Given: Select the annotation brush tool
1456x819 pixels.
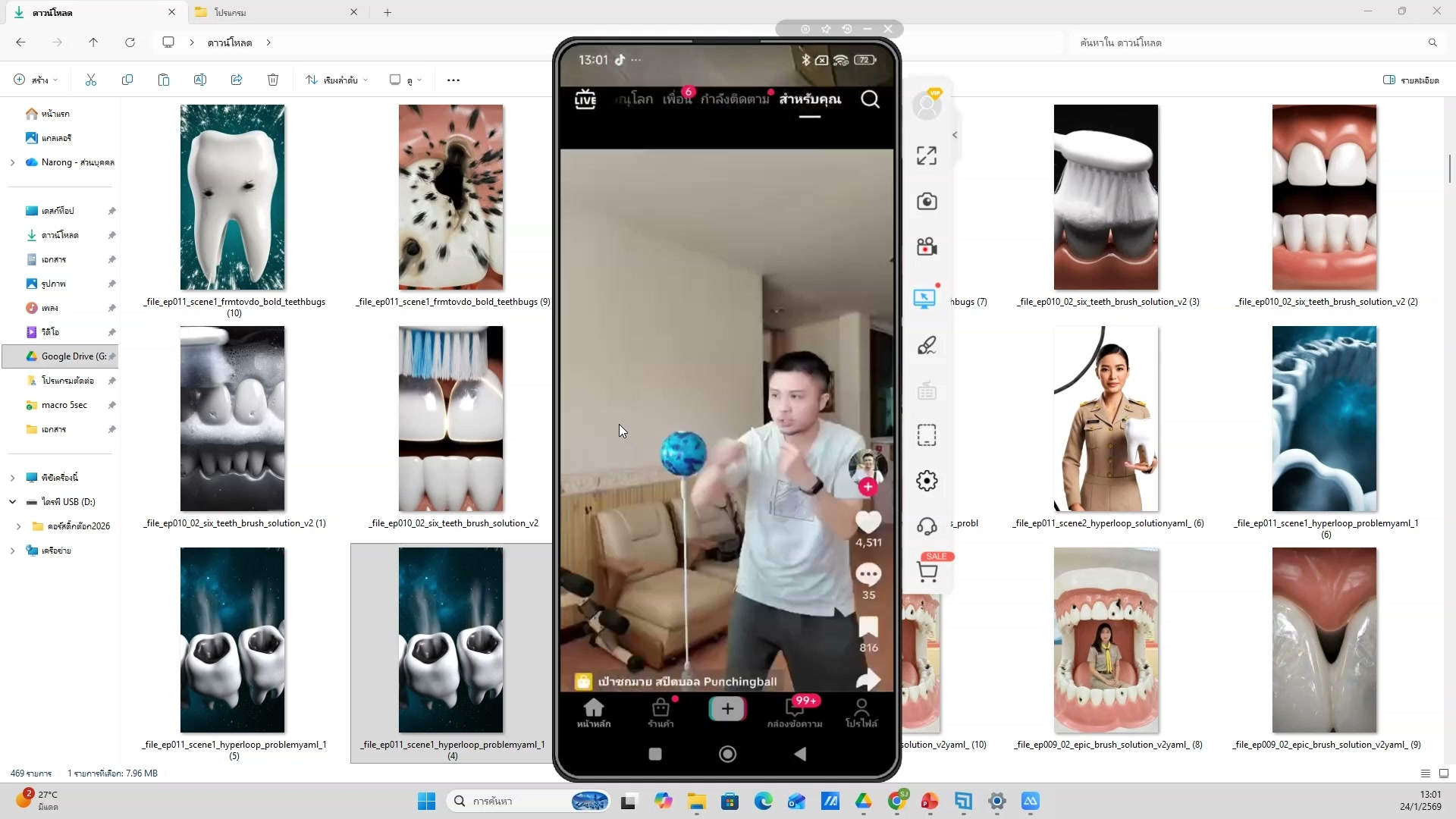Looking at the screenshot, I should point(927,345).
